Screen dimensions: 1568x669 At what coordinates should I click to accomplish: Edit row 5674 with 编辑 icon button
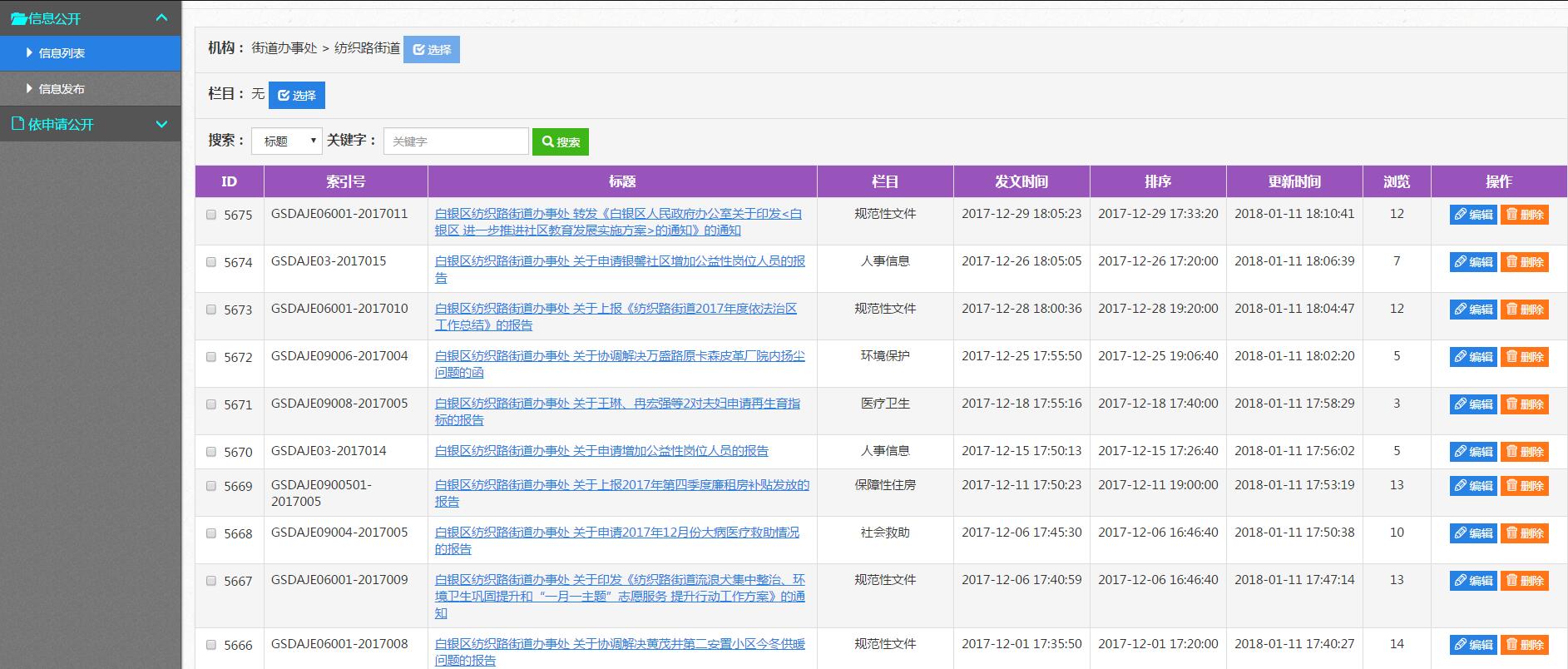[x=1473, y=262]
